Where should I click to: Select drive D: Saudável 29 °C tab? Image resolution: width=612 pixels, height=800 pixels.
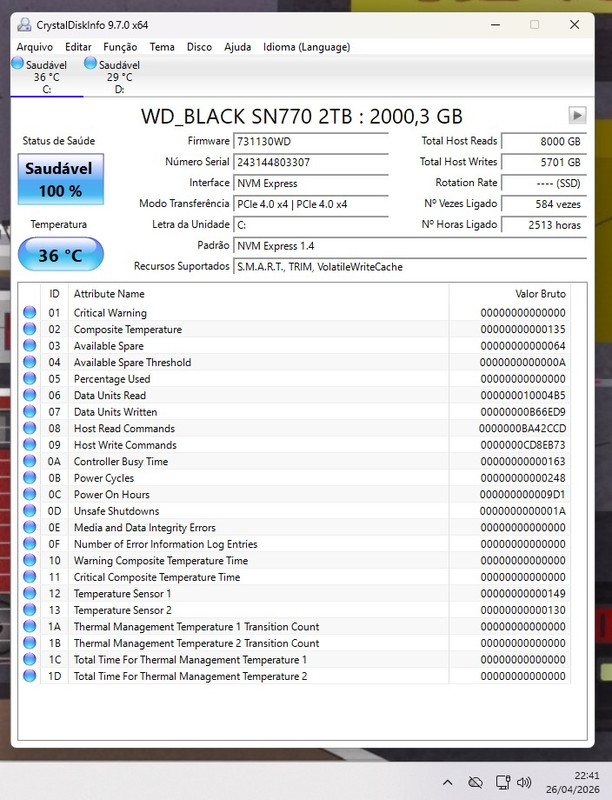[x=119, y=77]
